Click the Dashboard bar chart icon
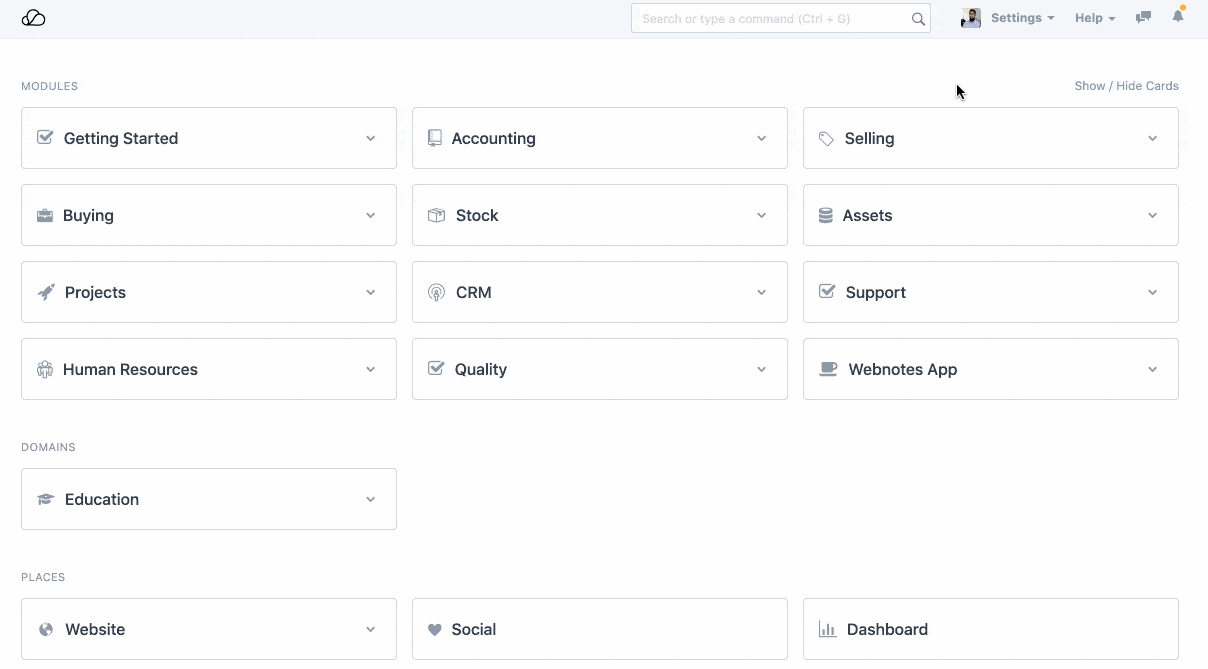Viewport: 1208px width, 669px height. (827, 629)
